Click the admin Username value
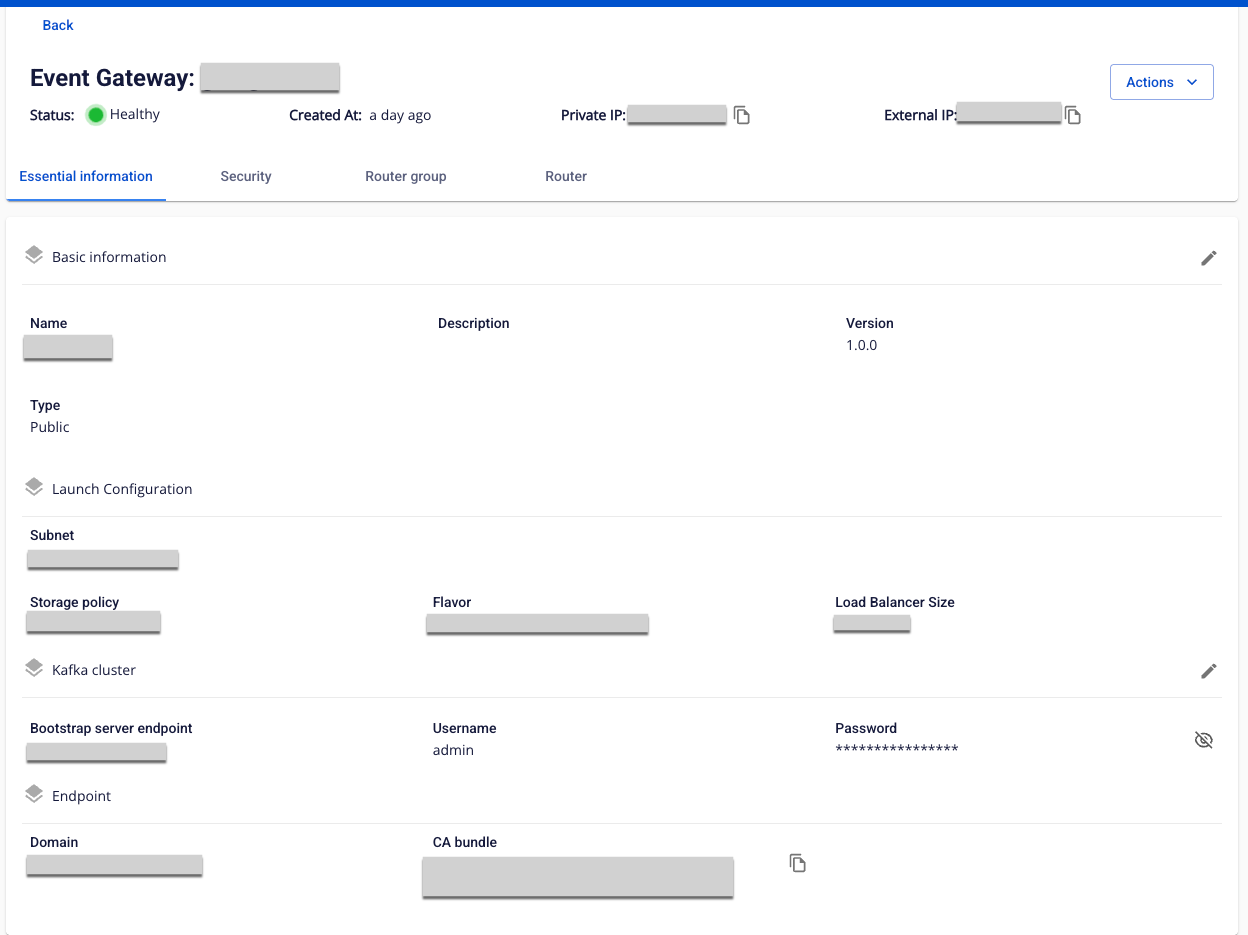The height and width of the screenshot is (935, 1248). (x=453, y=750)
